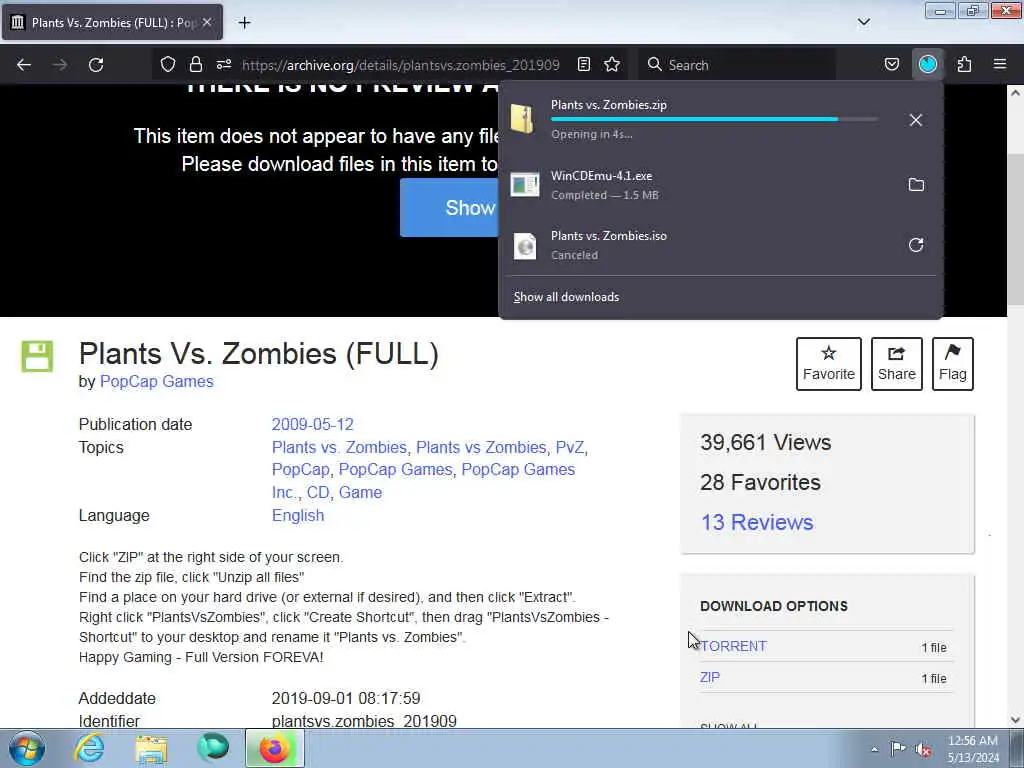Open the list all tabs dropdown
The height and width of the screenshot is (768, 1024).
point(864,22)
